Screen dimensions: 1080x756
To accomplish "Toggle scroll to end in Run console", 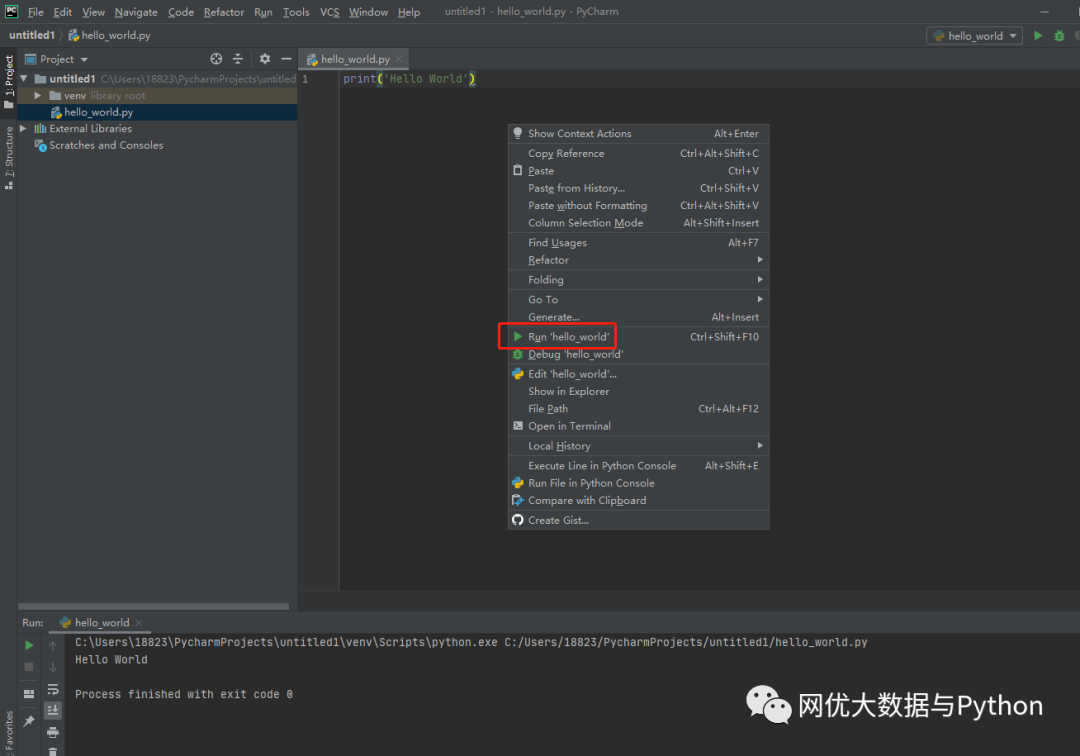I will coord(52,710).
